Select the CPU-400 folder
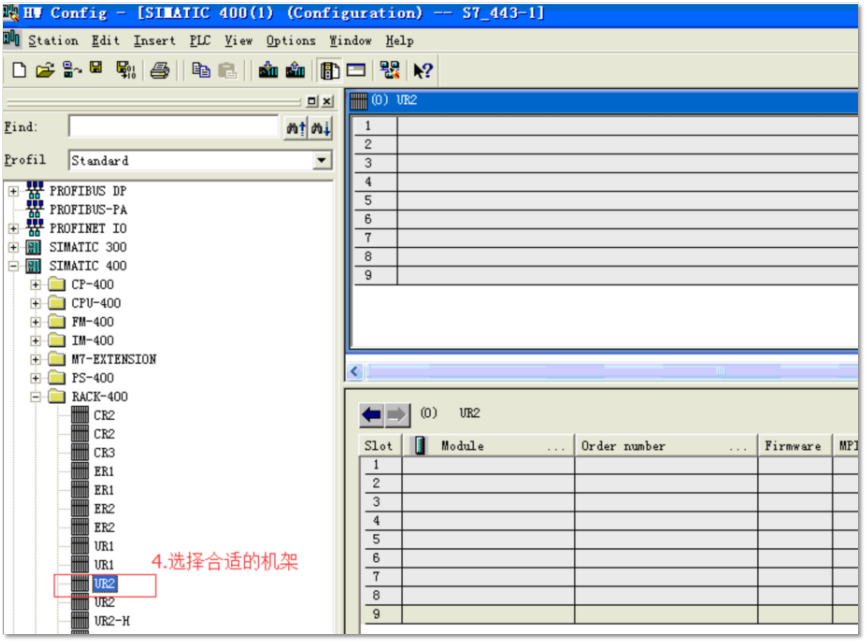The image size is (867, 643). point(96,304)
